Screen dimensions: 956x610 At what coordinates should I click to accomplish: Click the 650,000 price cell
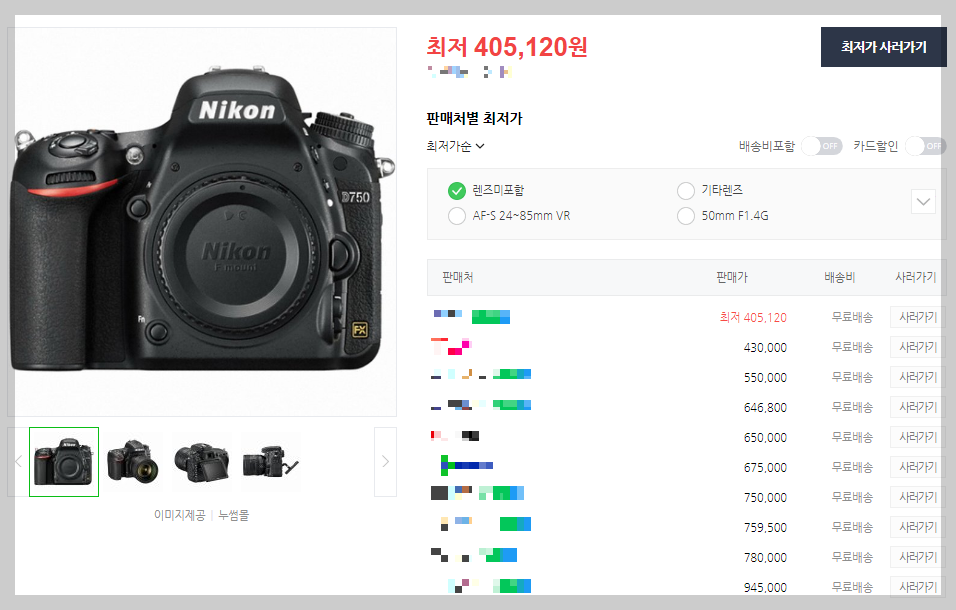coord(765,438)
